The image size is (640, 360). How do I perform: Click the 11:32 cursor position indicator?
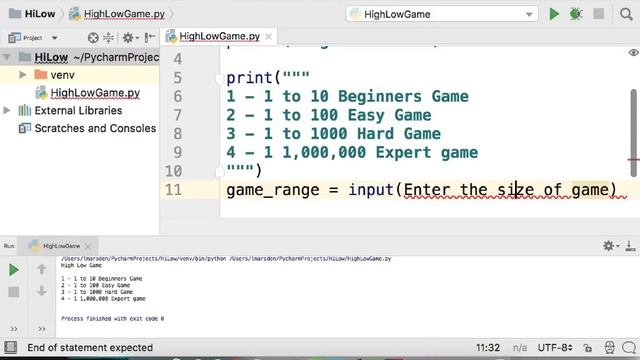[x=488, y=348]
